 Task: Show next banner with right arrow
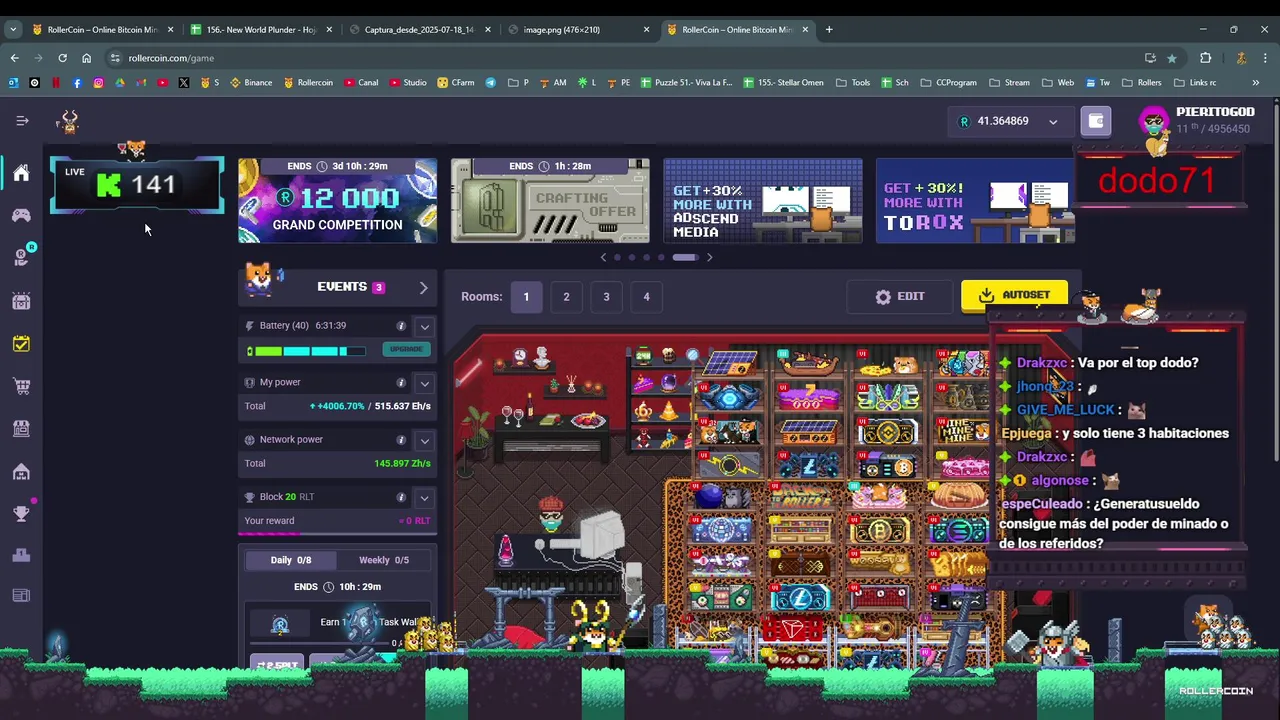point(709,258)
